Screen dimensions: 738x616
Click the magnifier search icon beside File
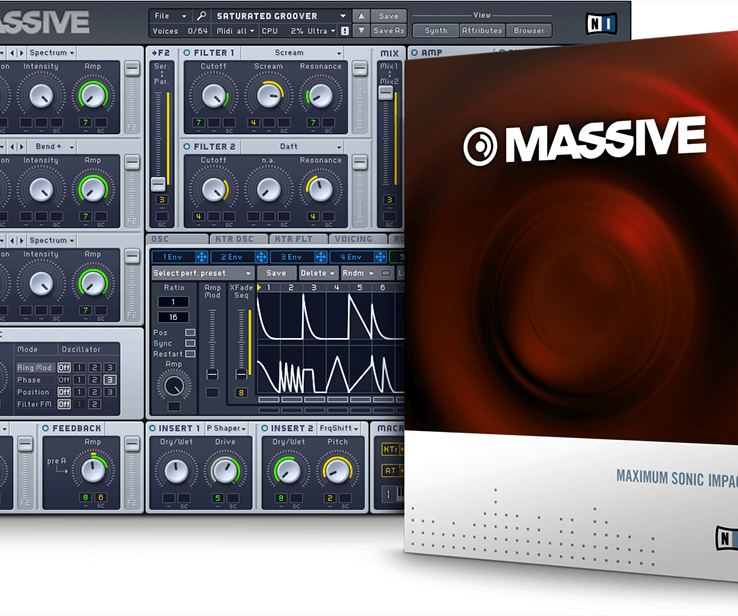tap(201, 16)
